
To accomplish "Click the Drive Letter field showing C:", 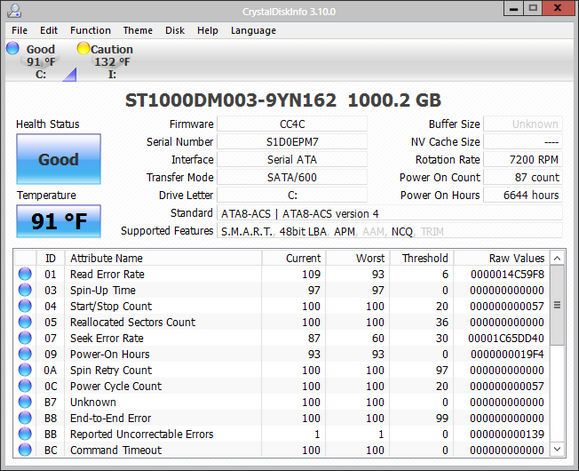I will (292, 195).
